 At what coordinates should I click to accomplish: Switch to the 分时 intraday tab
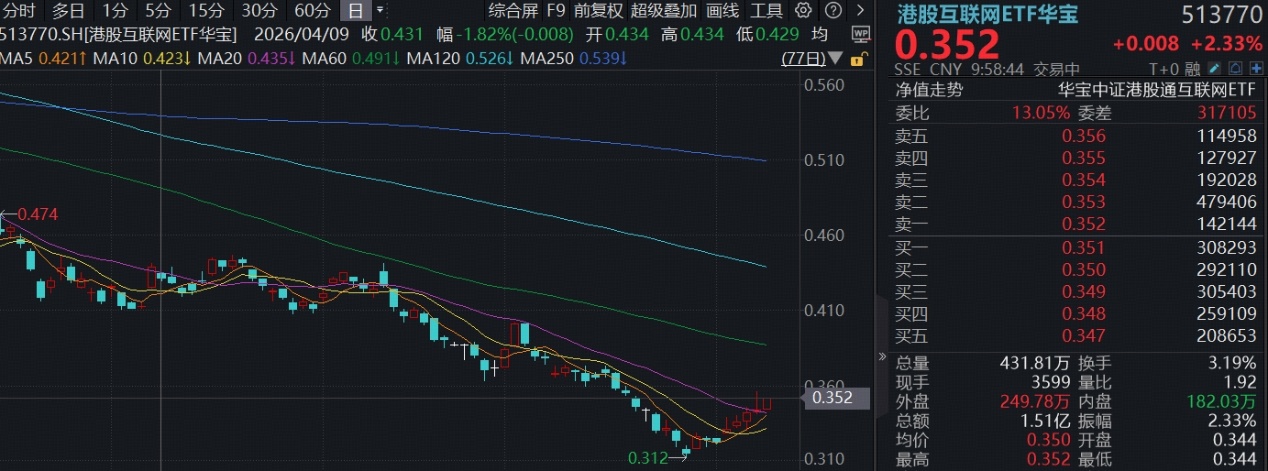click(18, 11)
